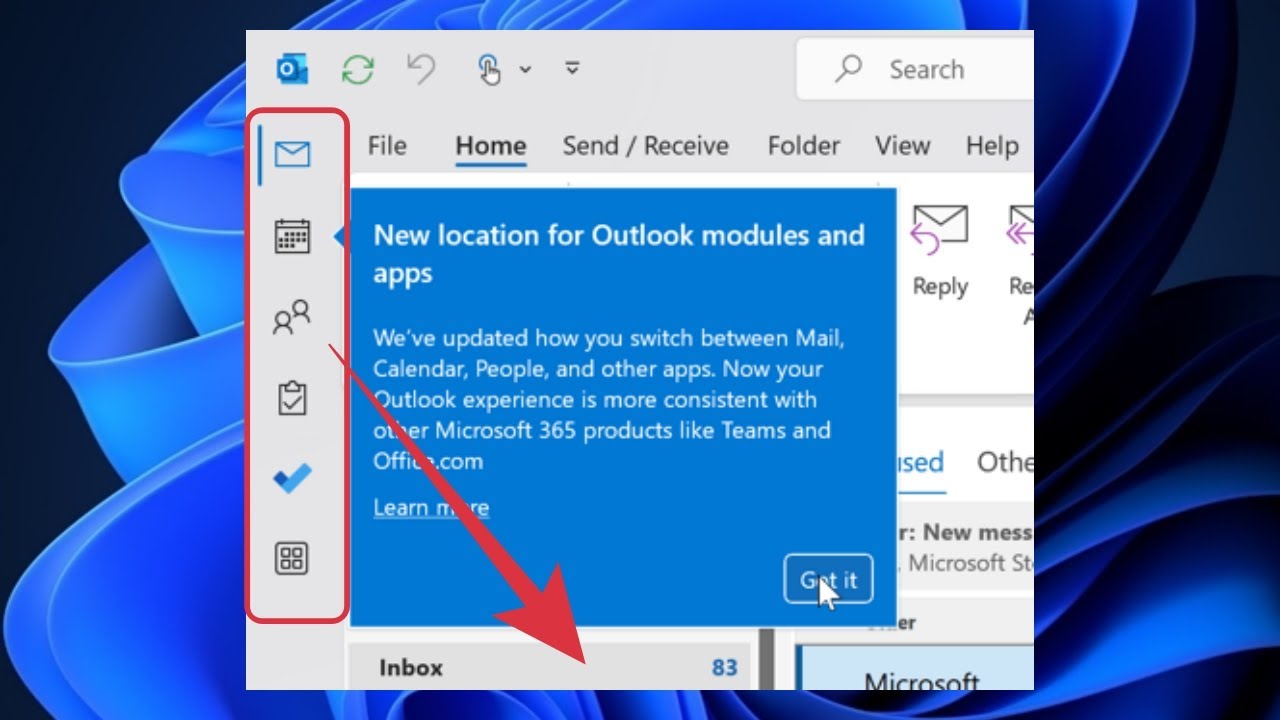Image resolution: width=1280 pixels, height=720 pixels.
Task: Switch to the Other inbox tab
Action: click(1005, 462)
